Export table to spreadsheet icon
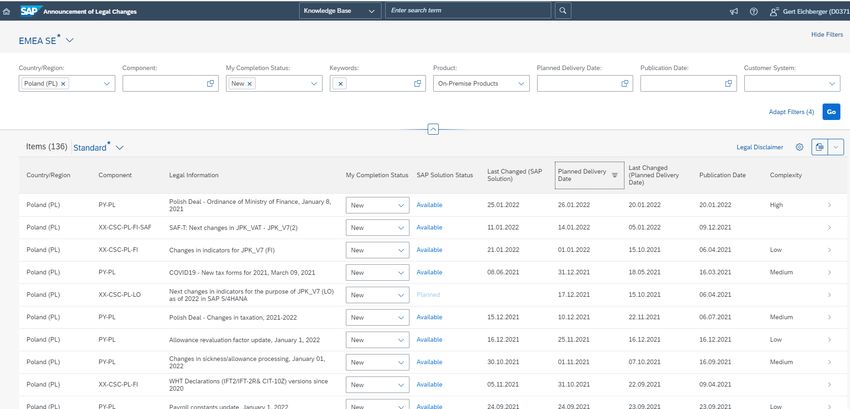 pyautogui.click(x=820, y=147)
